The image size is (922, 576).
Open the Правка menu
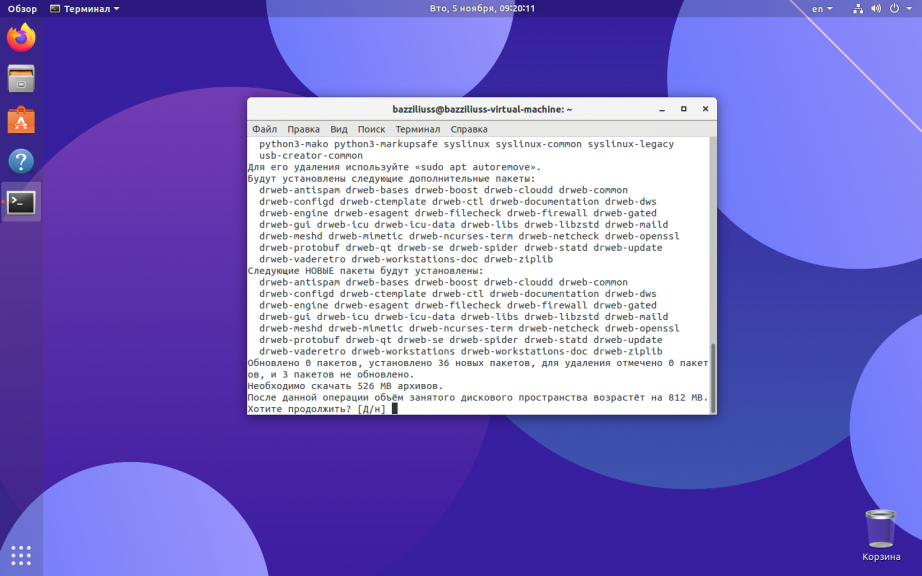(x=303, y=129)
